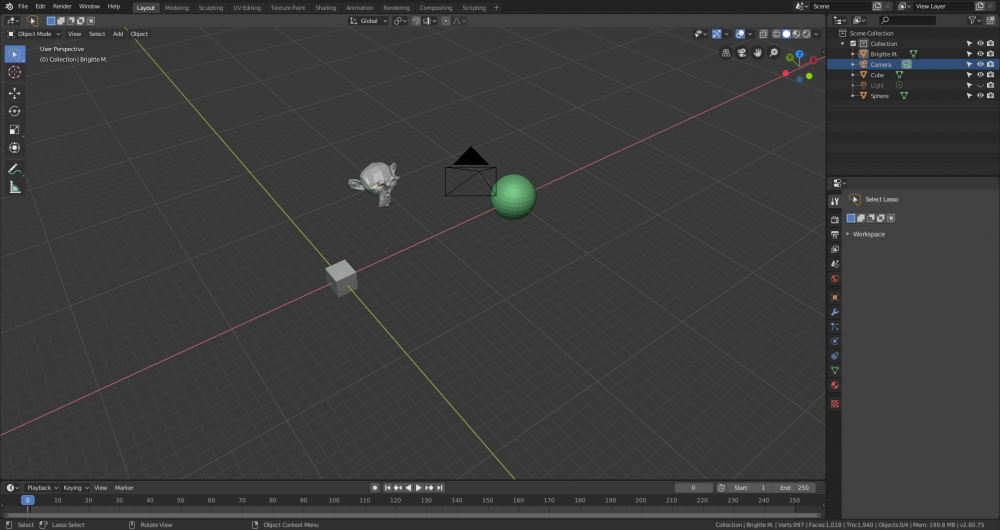Open the Output properties tab

pos(835,234)
